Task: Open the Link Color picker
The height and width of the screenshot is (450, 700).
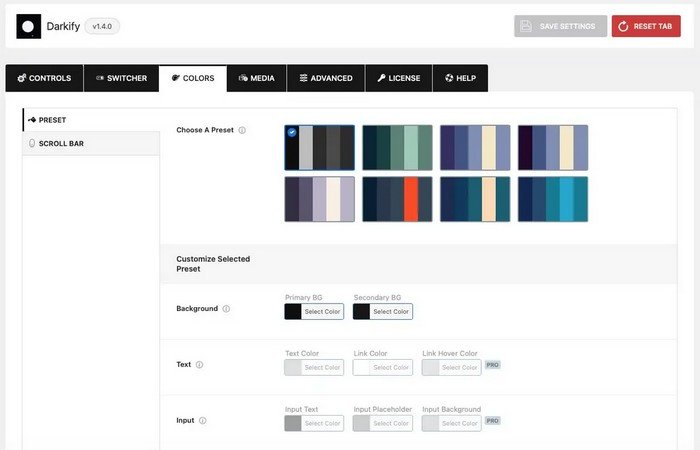Action: pos(383,367)
